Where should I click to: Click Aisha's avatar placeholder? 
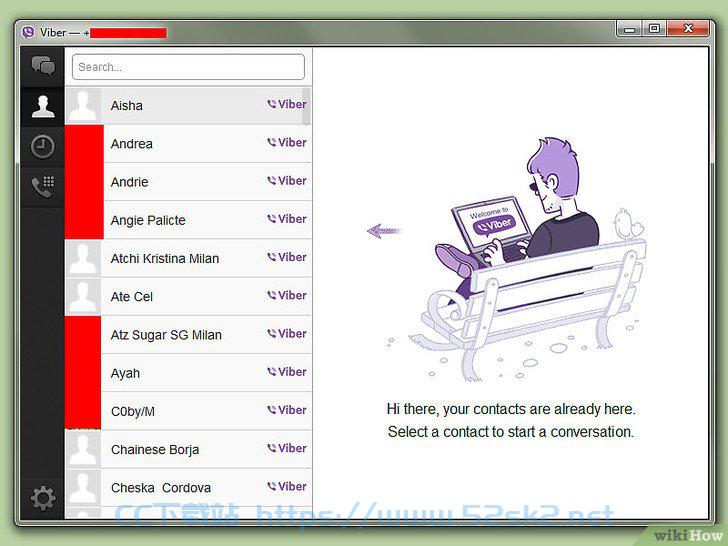tap(83, 106)
